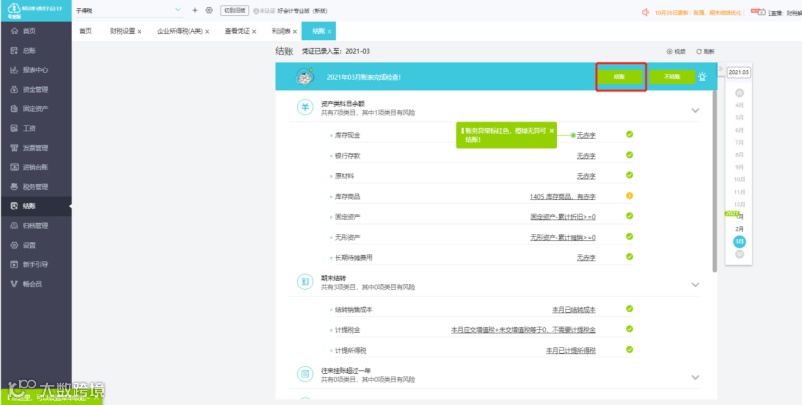Click the green 结账 button
The width and height of the screenshot is (802, 405).
point(620,77)
